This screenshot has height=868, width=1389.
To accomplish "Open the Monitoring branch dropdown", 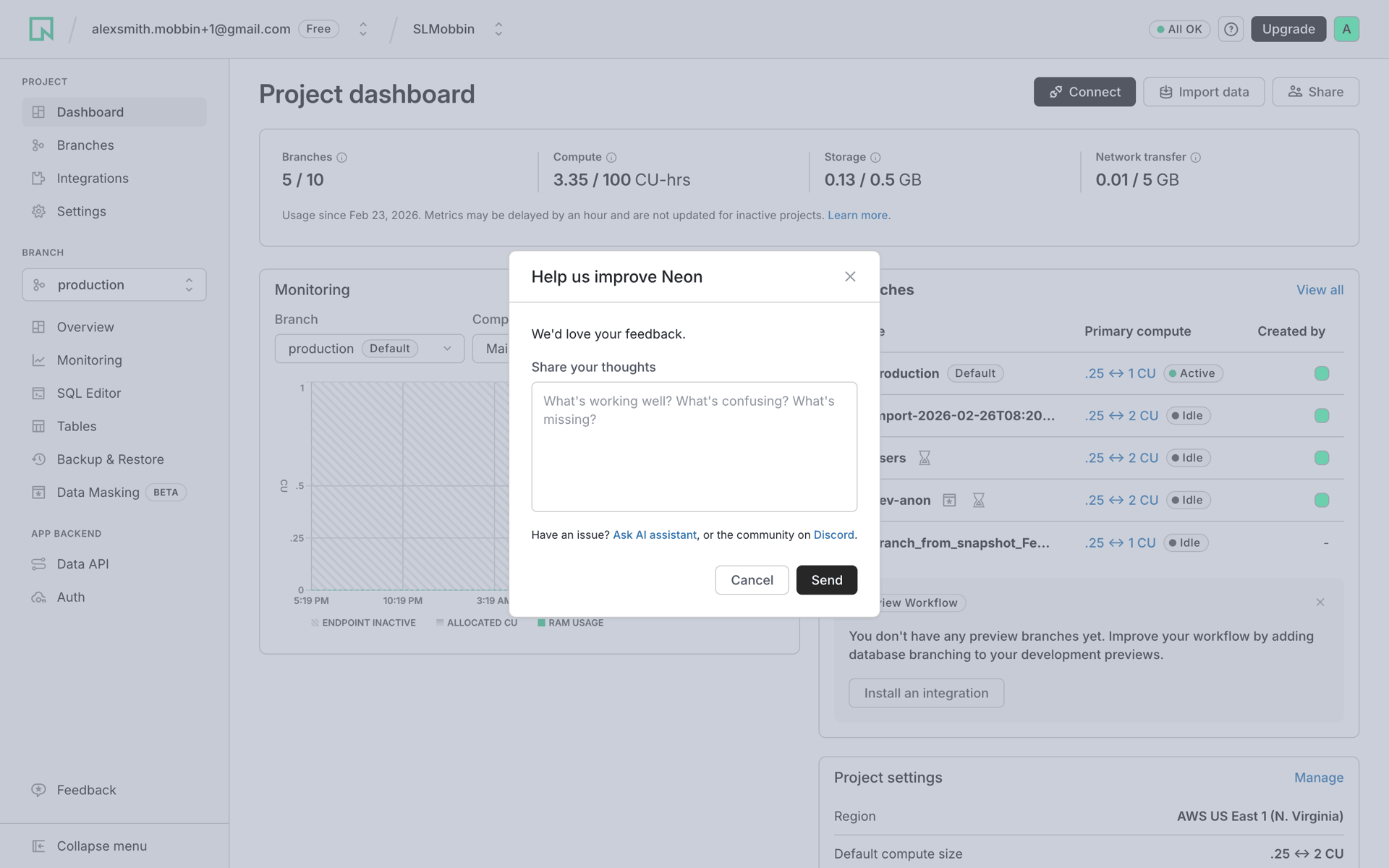I will 370,349.
